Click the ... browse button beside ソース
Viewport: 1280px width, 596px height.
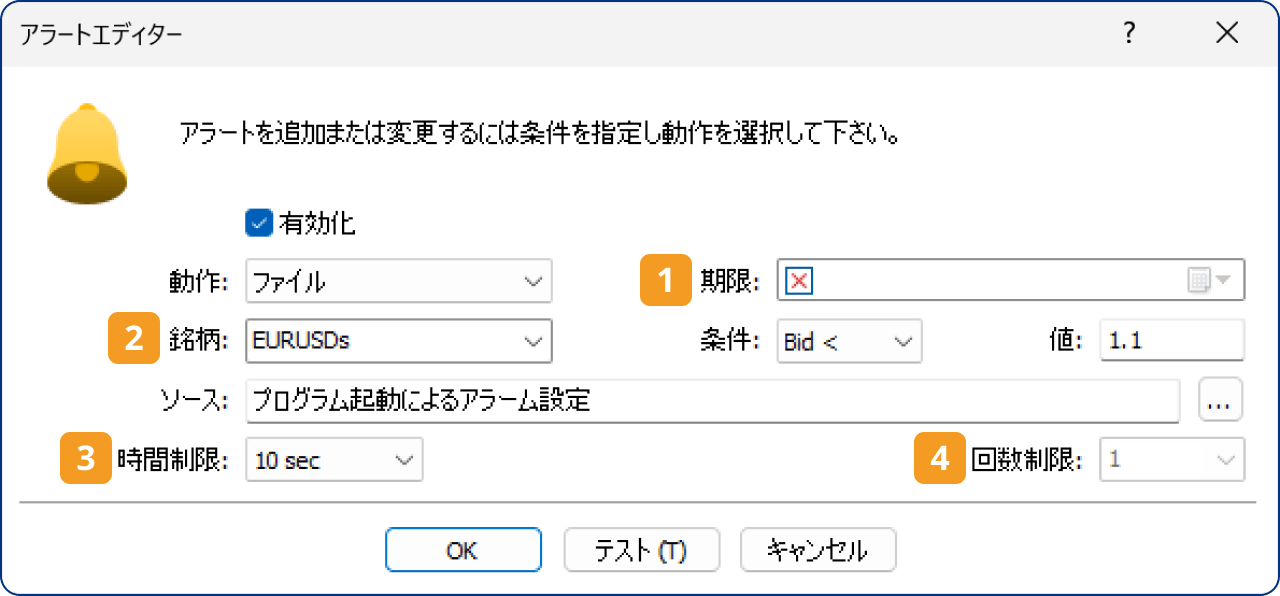(1221, 399)
